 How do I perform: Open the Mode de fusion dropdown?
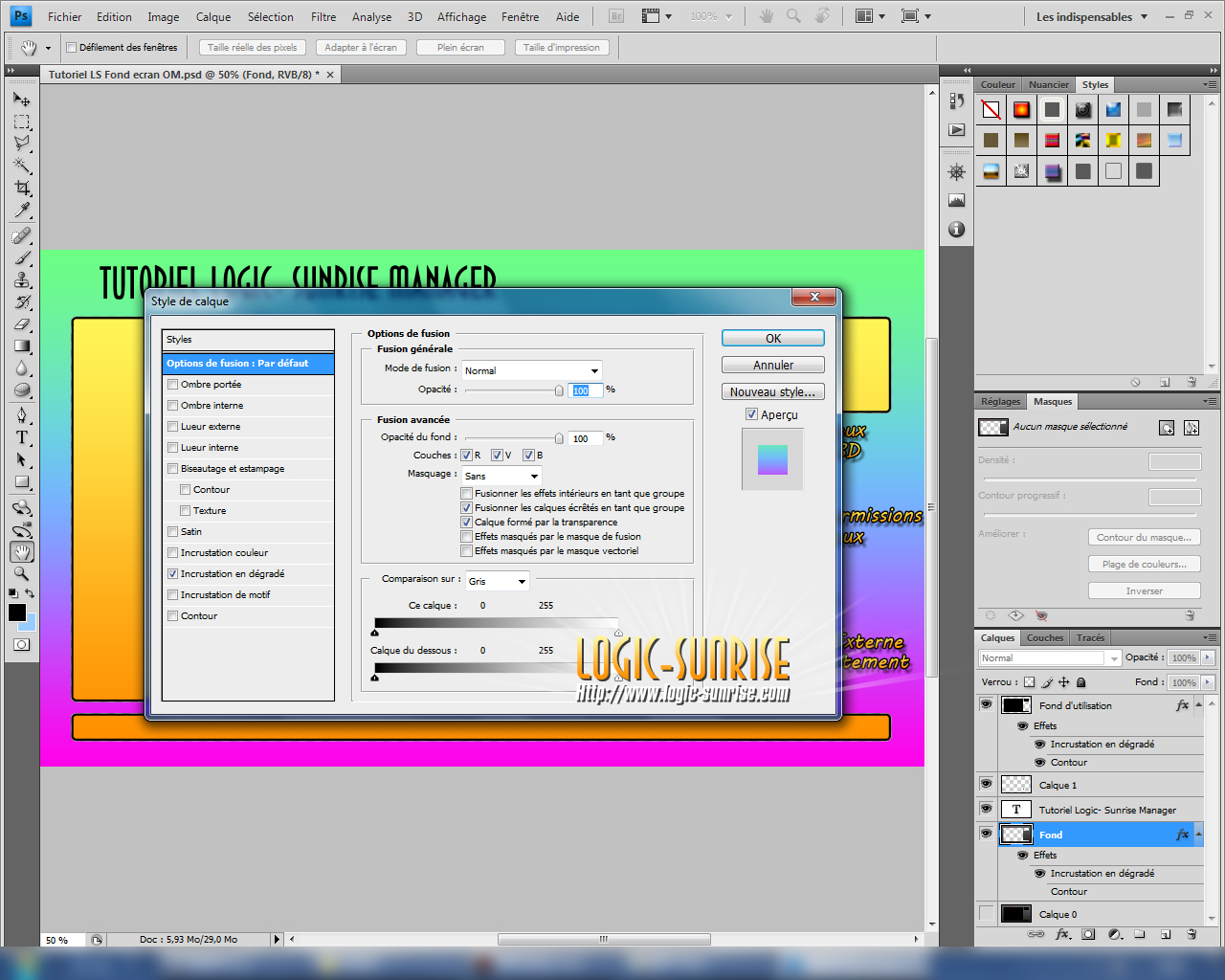pos(531,370)
